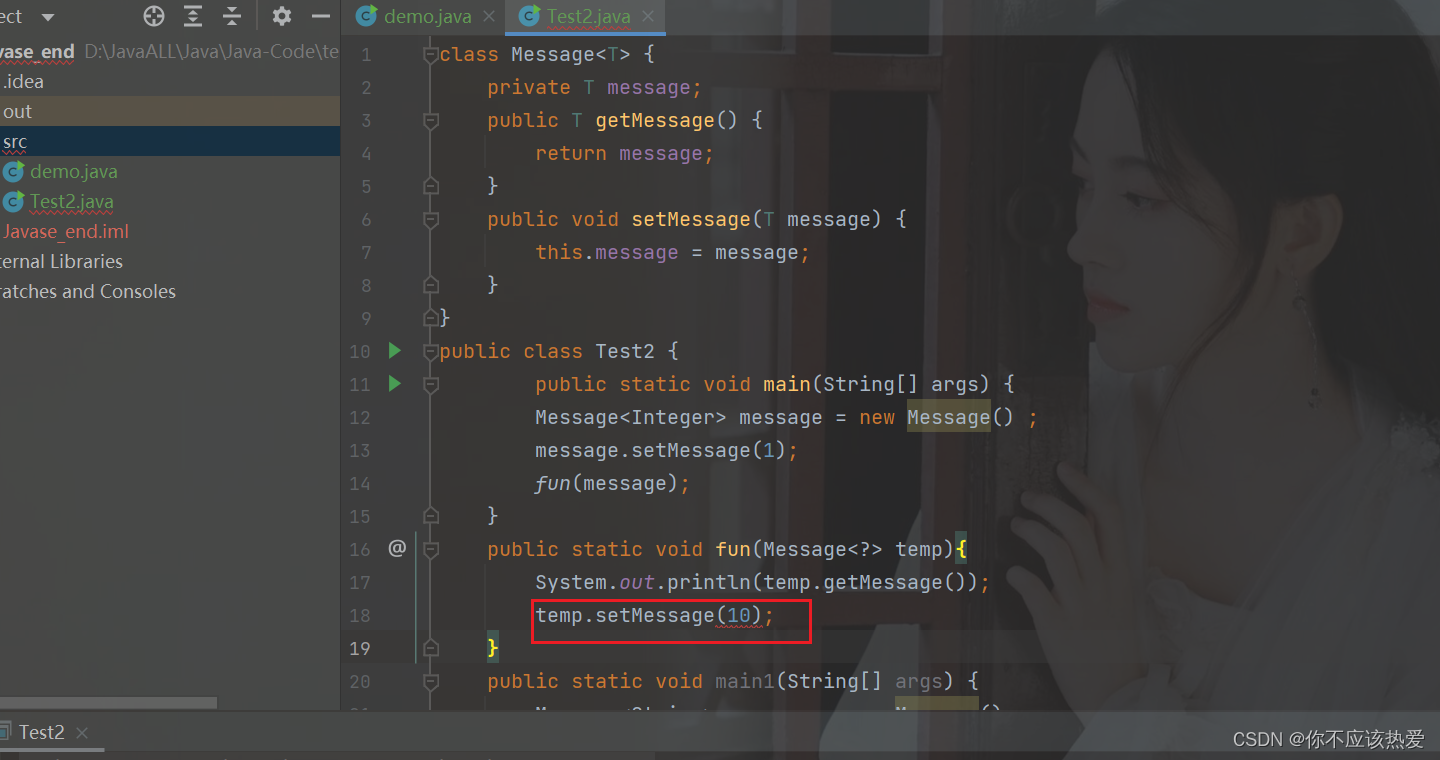1440x760 pixels.
Task: Click the run gutter arrow on line 10
Action: (x=393, y=351)
